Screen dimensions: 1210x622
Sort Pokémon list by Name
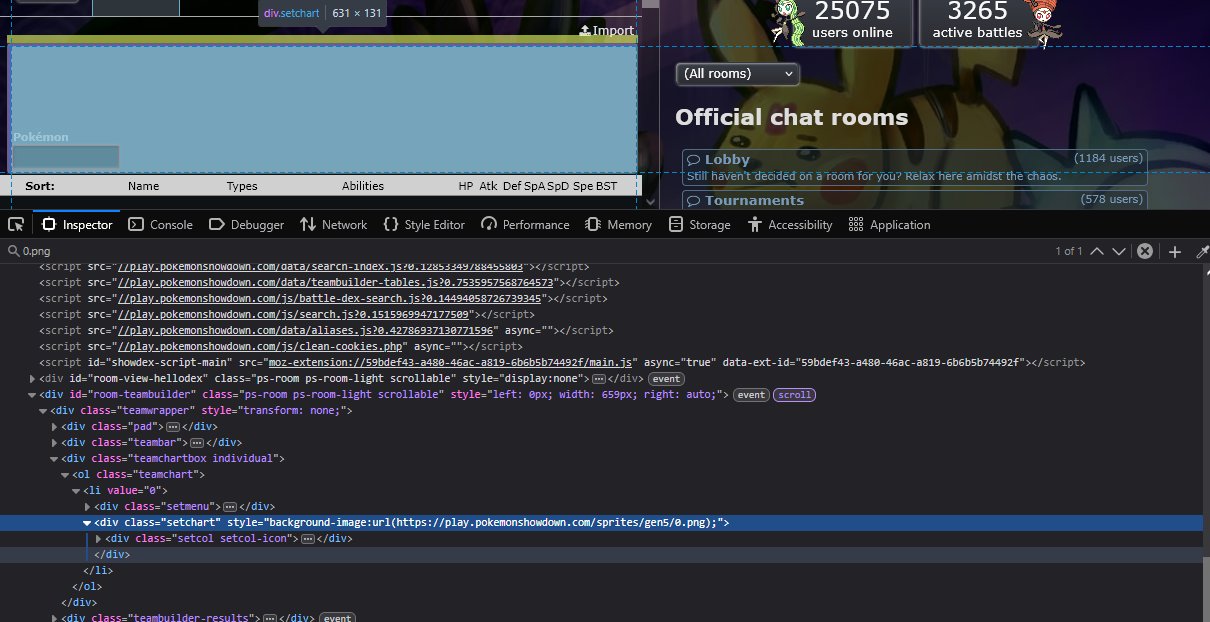pyautogui.click(x=143, y=186)
